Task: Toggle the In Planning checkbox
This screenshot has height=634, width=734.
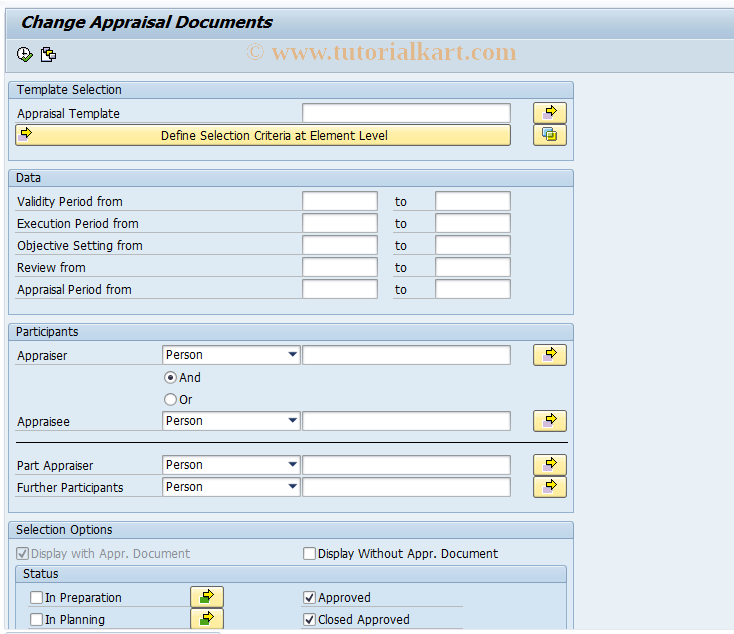Action: (36, 619)
